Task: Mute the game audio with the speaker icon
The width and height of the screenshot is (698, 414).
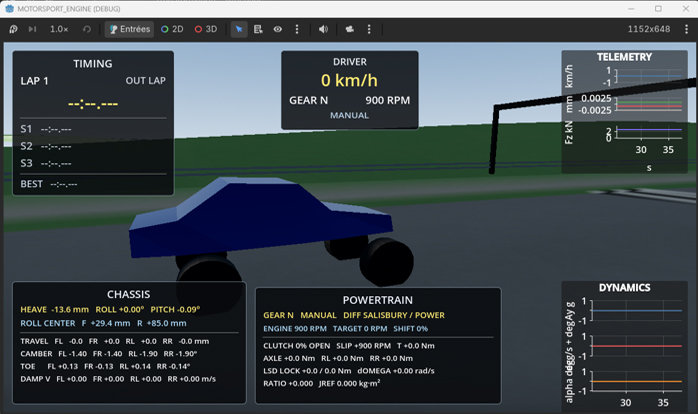Action: (323, 29)
